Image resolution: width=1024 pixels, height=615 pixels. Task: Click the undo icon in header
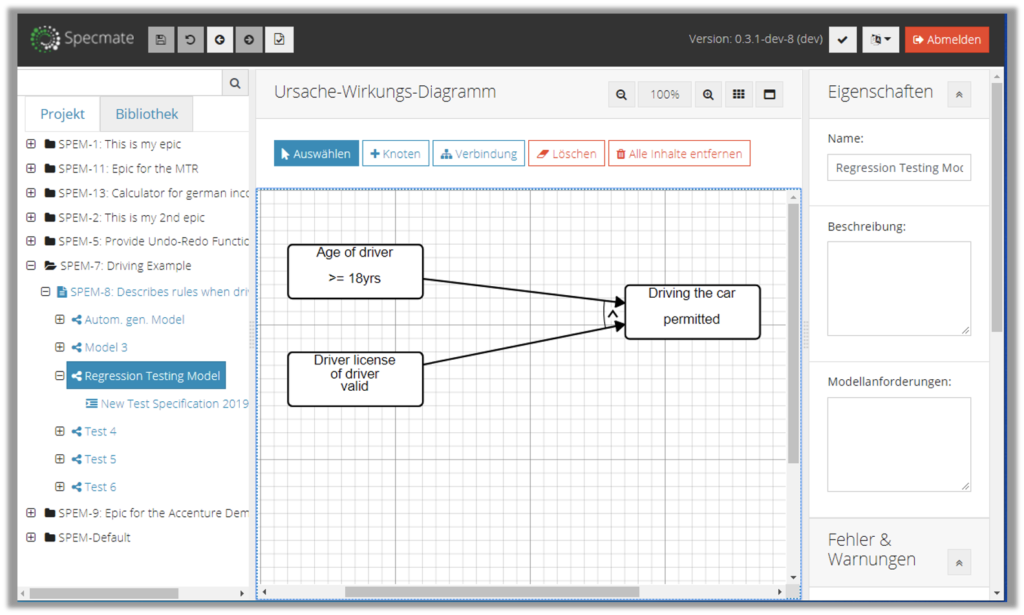(190, 39)
